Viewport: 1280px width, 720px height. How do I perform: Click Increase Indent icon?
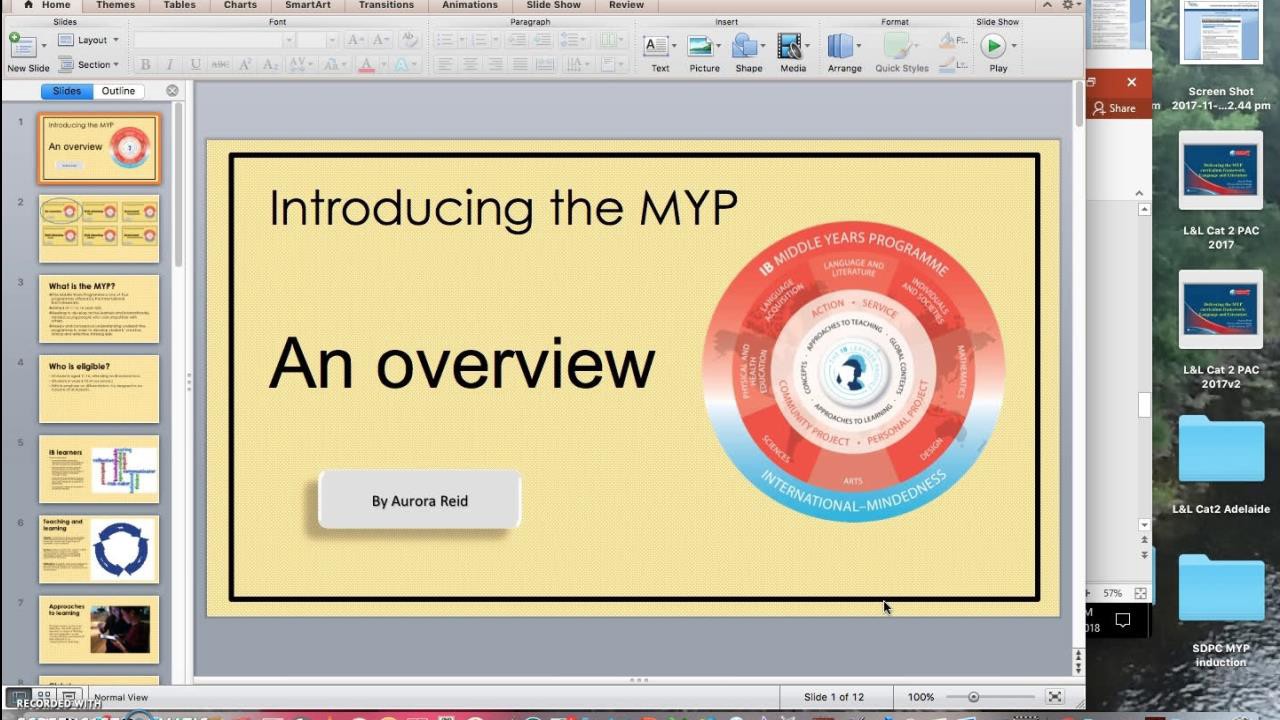pyautogui.click(x=541, y=40)
